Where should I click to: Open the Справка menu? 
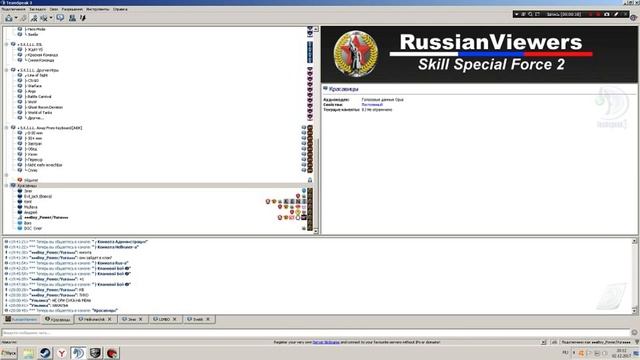coord(120,9)
